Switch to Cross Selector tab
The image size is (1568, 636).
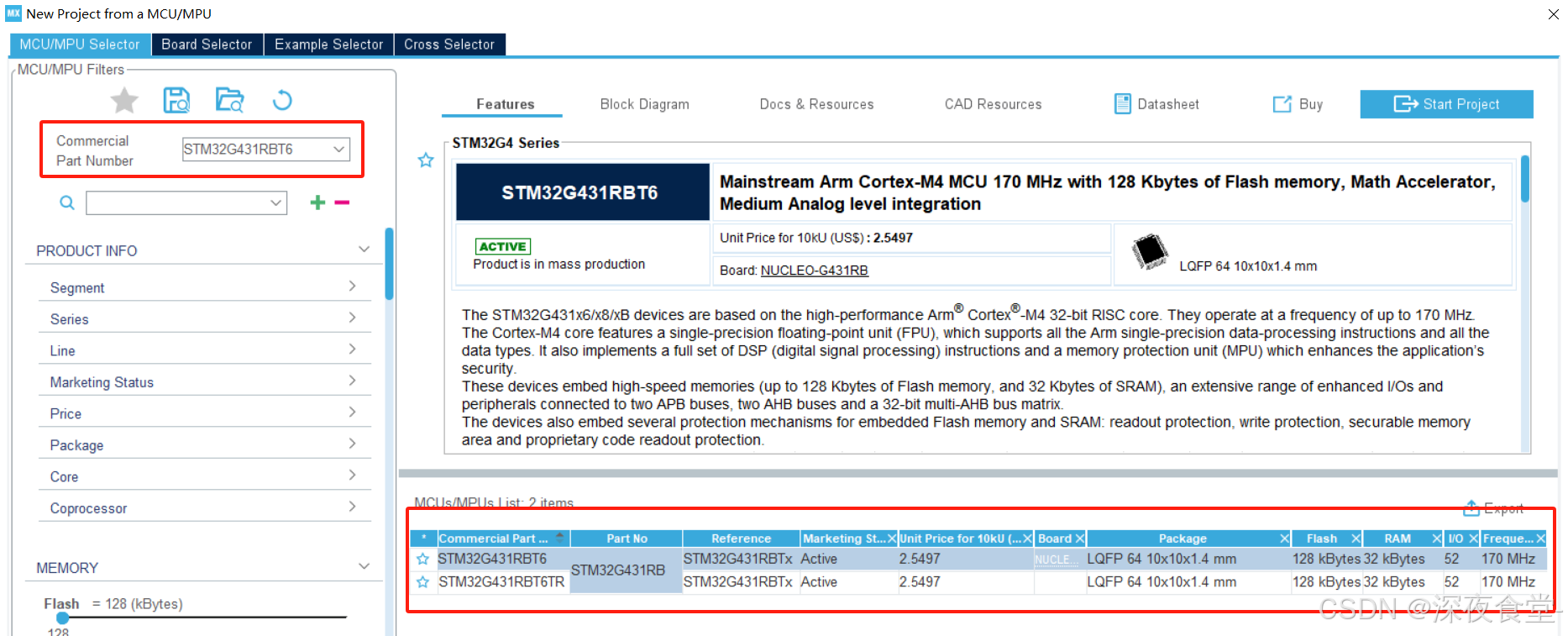pyautogui.click(x=449, y=45)
